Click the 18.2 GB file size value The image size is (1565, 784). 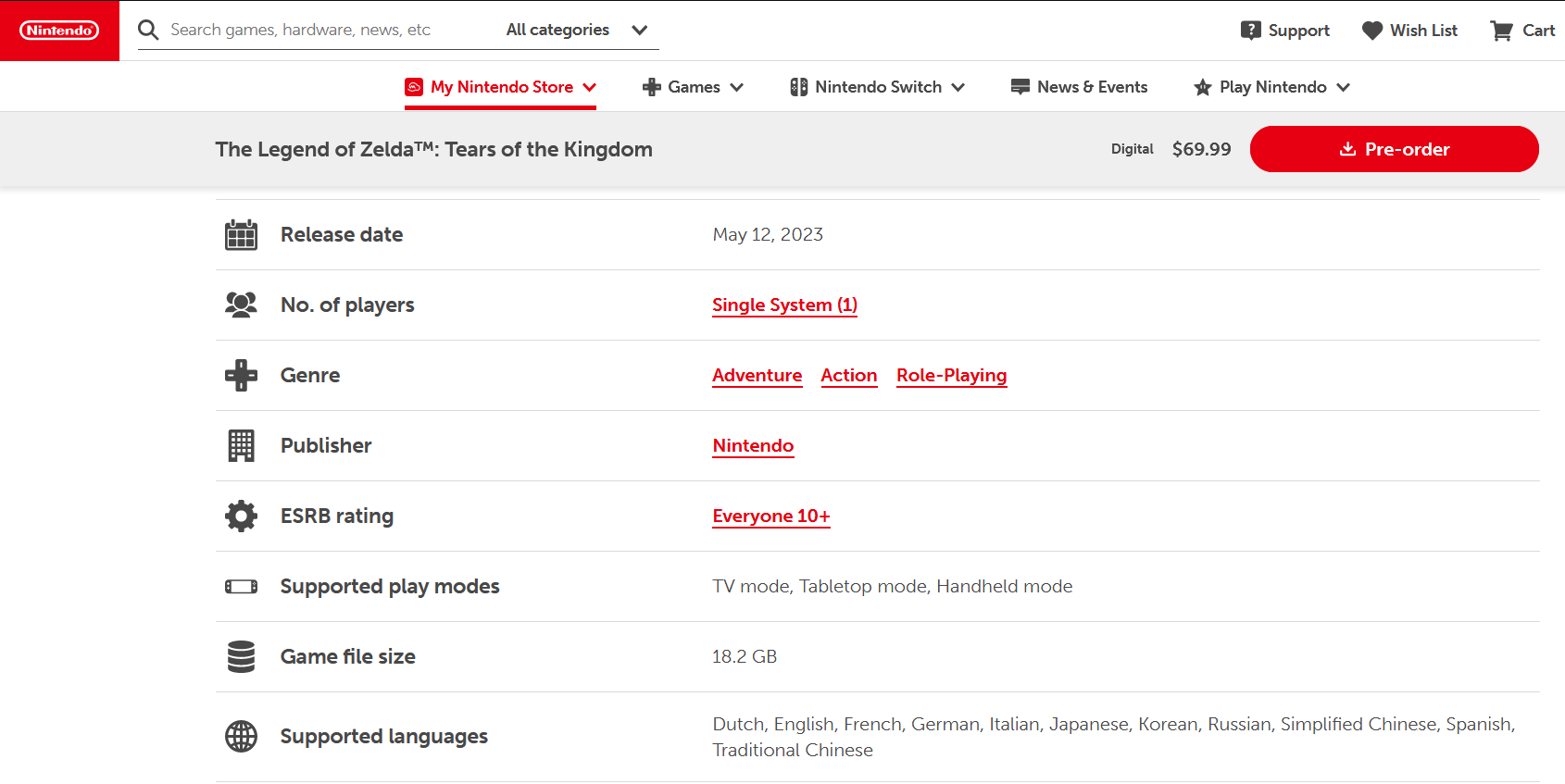745,656
